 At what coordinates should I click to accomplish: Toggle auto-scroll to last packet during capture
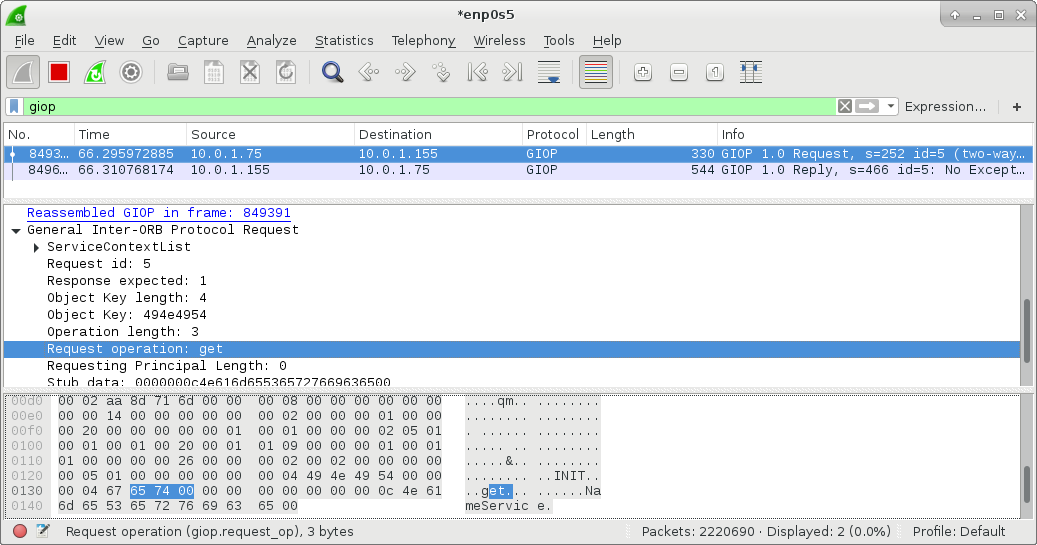click(x=549, y=72)
